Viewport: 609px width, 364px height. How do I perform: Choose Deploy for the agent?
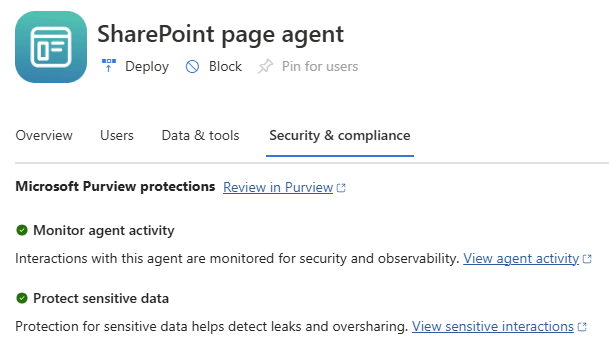pos(147,66)
